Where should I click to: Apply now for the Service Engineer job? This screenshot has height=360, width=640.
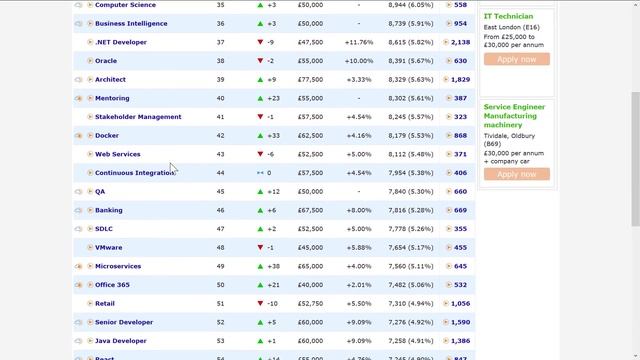(517, 174)
